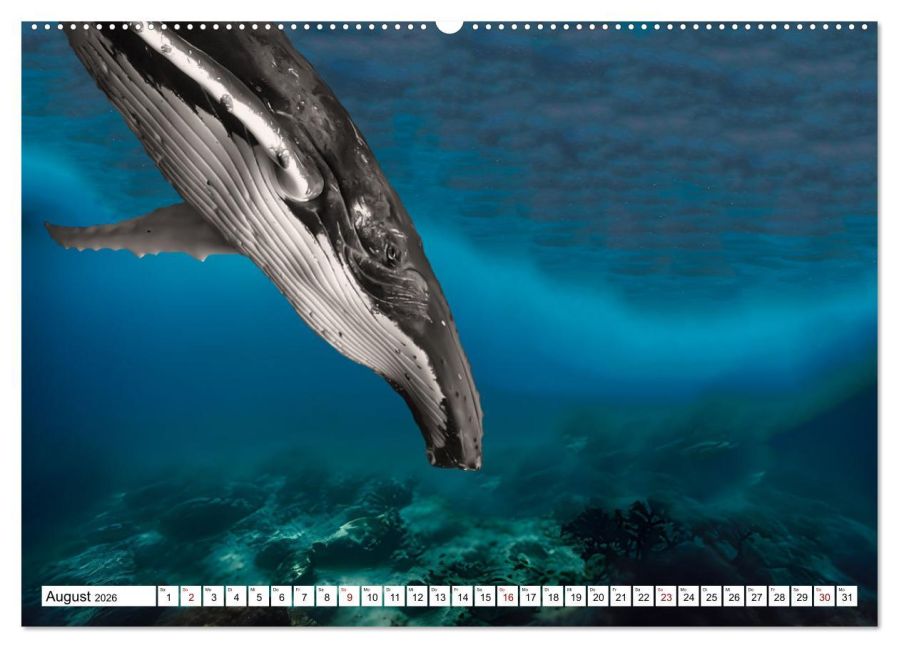Select day 30 in the calendar strip
Viewport: 899px width, 648px height.
[x=824, y=596]
